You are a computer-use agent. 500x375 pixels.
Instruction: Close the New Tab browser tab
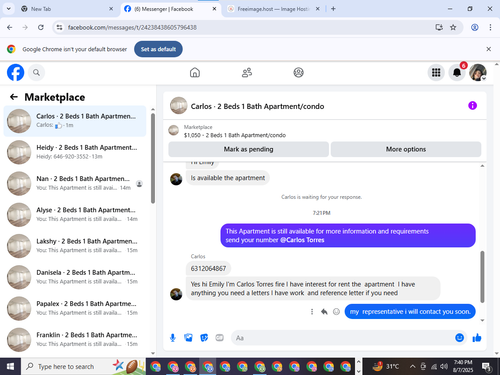[111, 9]
